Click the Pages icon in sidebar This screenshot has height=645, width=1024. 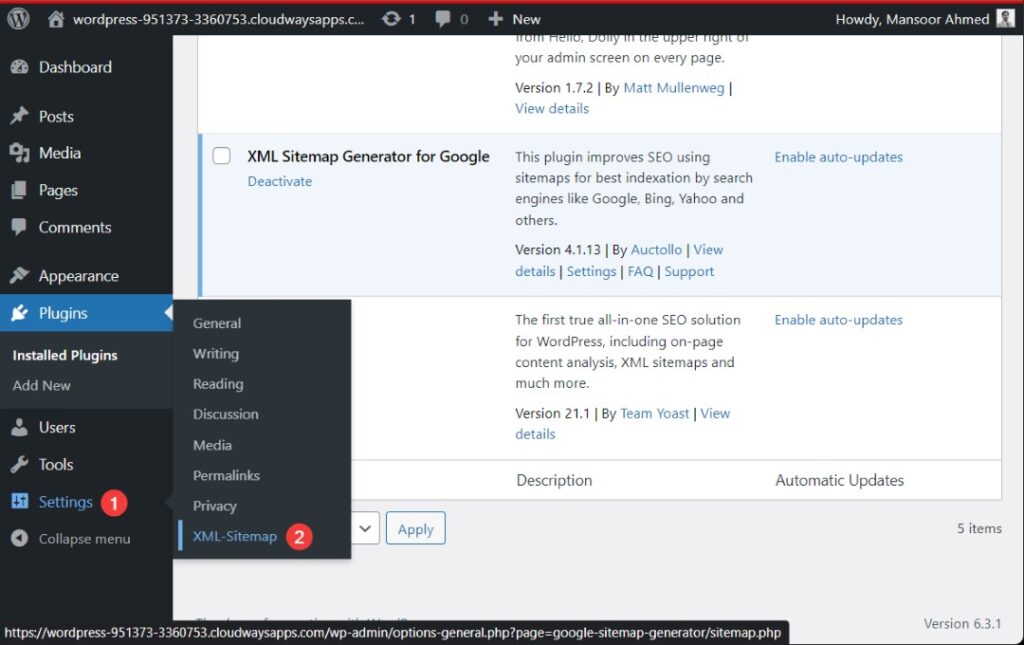coord(20,190)
